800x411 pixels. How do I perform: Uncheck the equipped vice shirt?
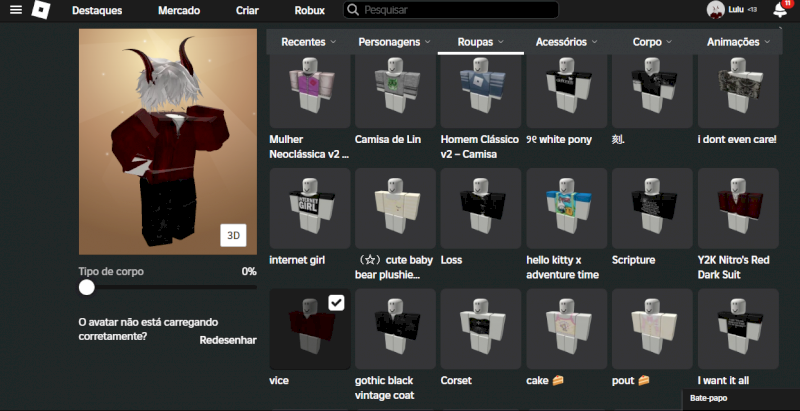[336, 303]
